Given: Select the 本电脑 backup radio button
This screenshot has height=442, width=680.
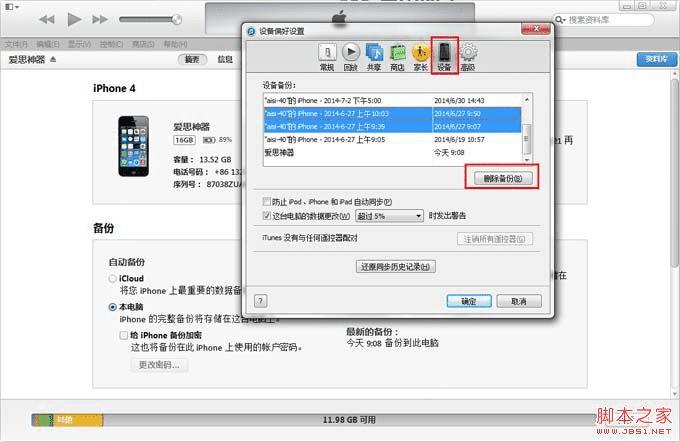Looking at the screenshot, I should point(113,307).
